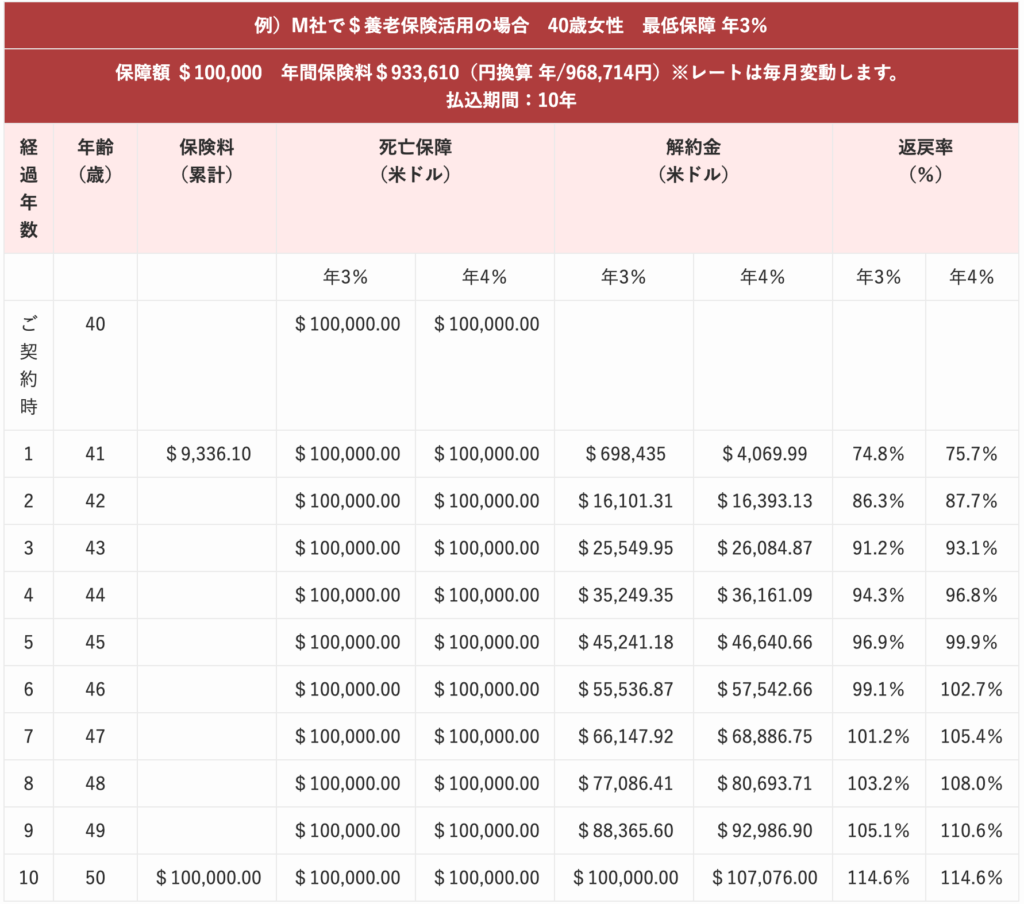
Task: Click the age cell '49'
Action: [95, 830]
